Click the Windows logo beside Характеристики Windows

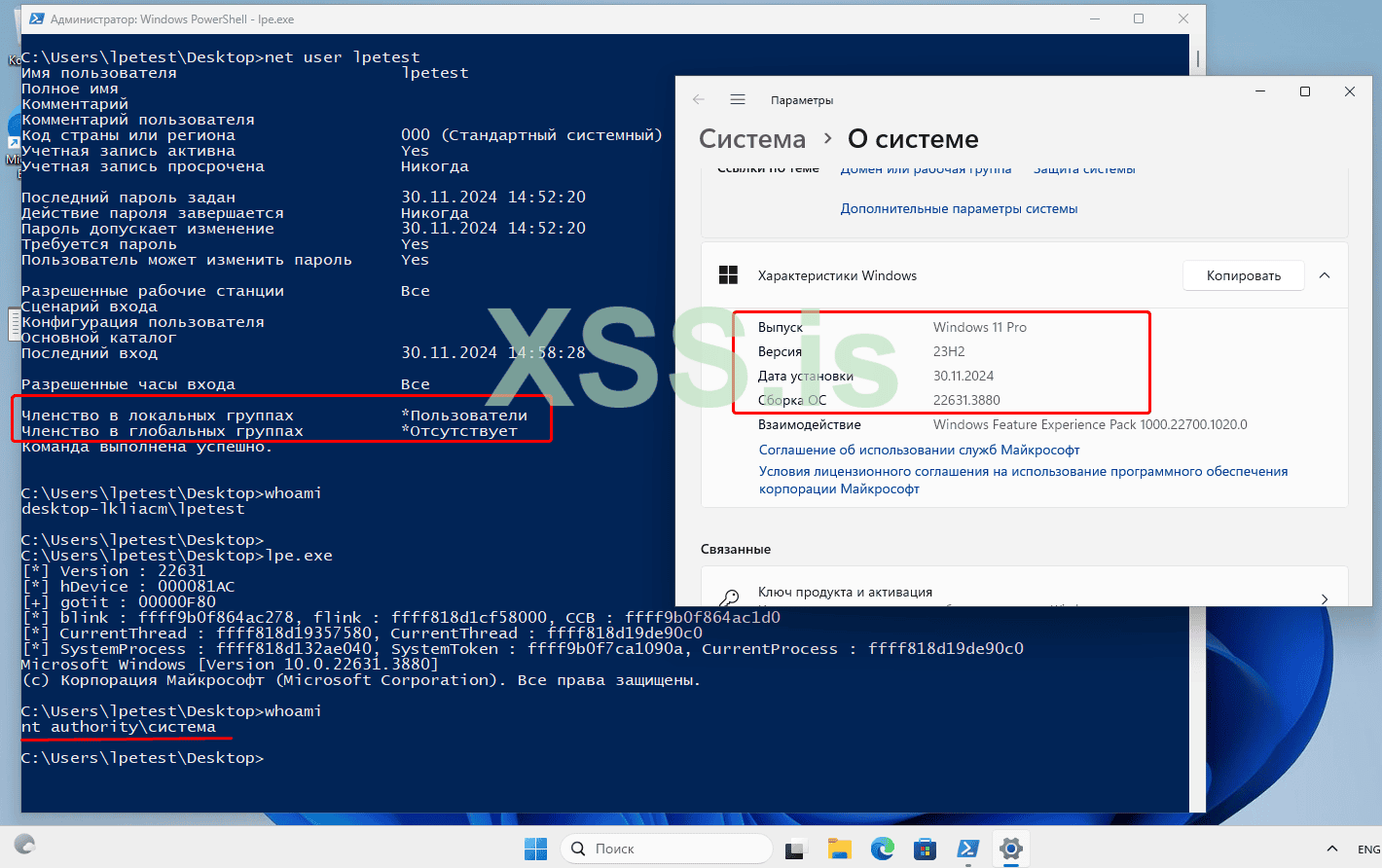click(728, 275)
